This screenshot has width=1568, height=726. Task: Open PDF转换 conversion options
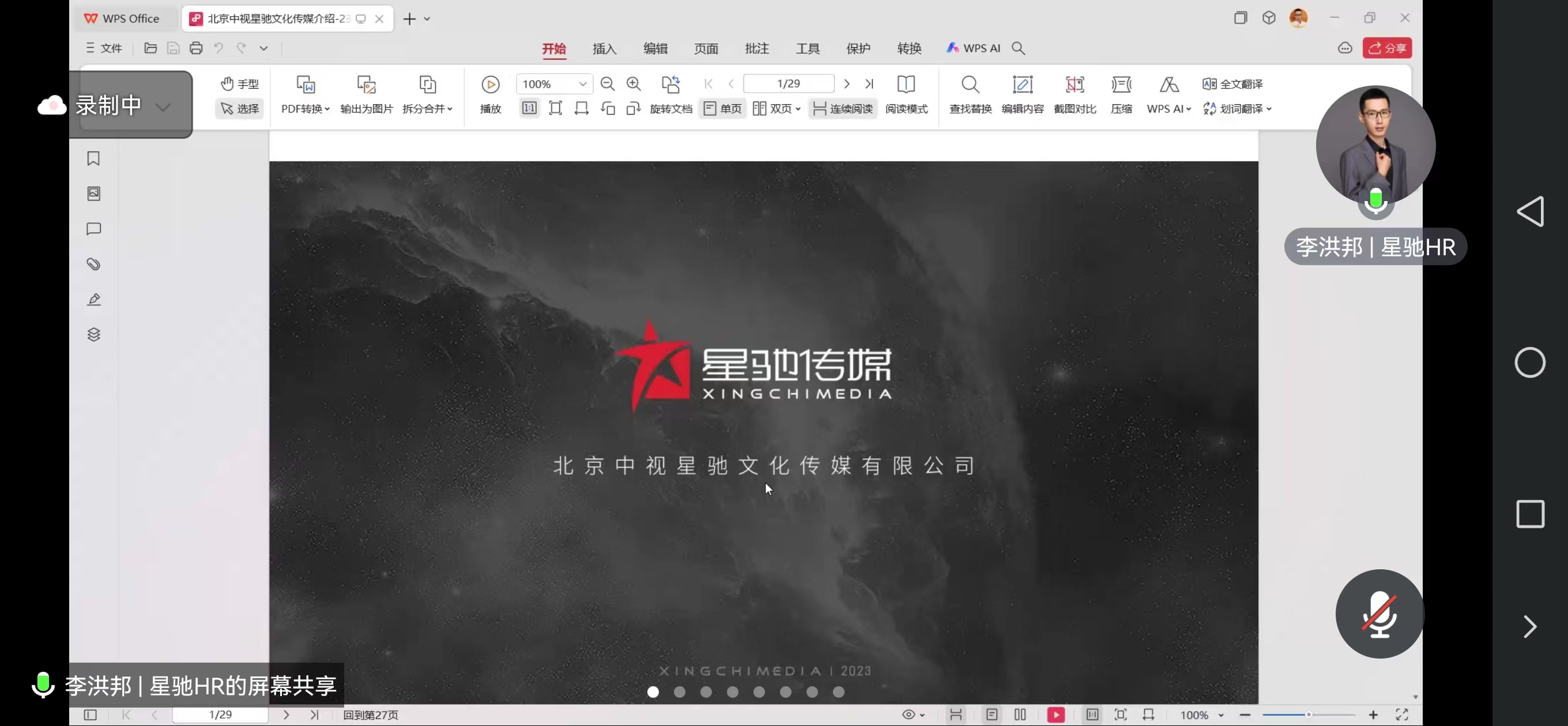306,95
